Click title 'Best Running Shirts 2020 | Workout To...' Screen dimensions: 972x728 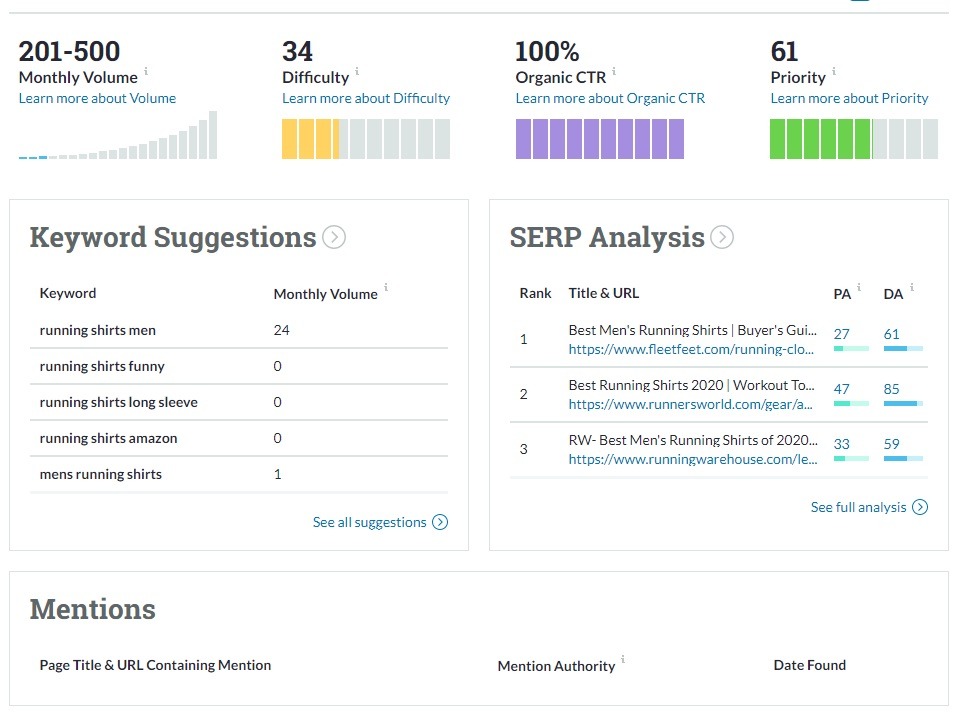click(692, 385)
